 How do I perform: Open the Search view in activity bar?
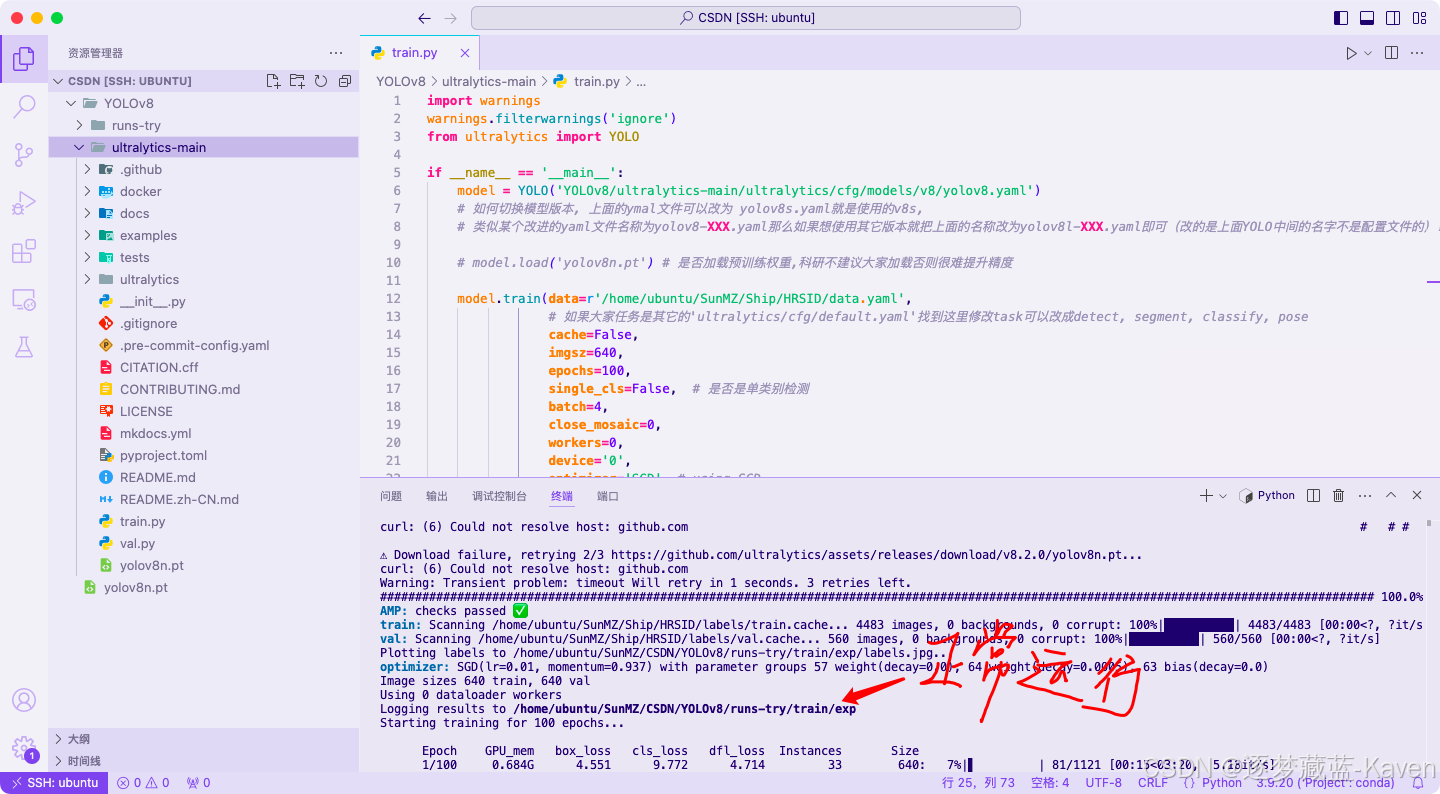(24, 106)
